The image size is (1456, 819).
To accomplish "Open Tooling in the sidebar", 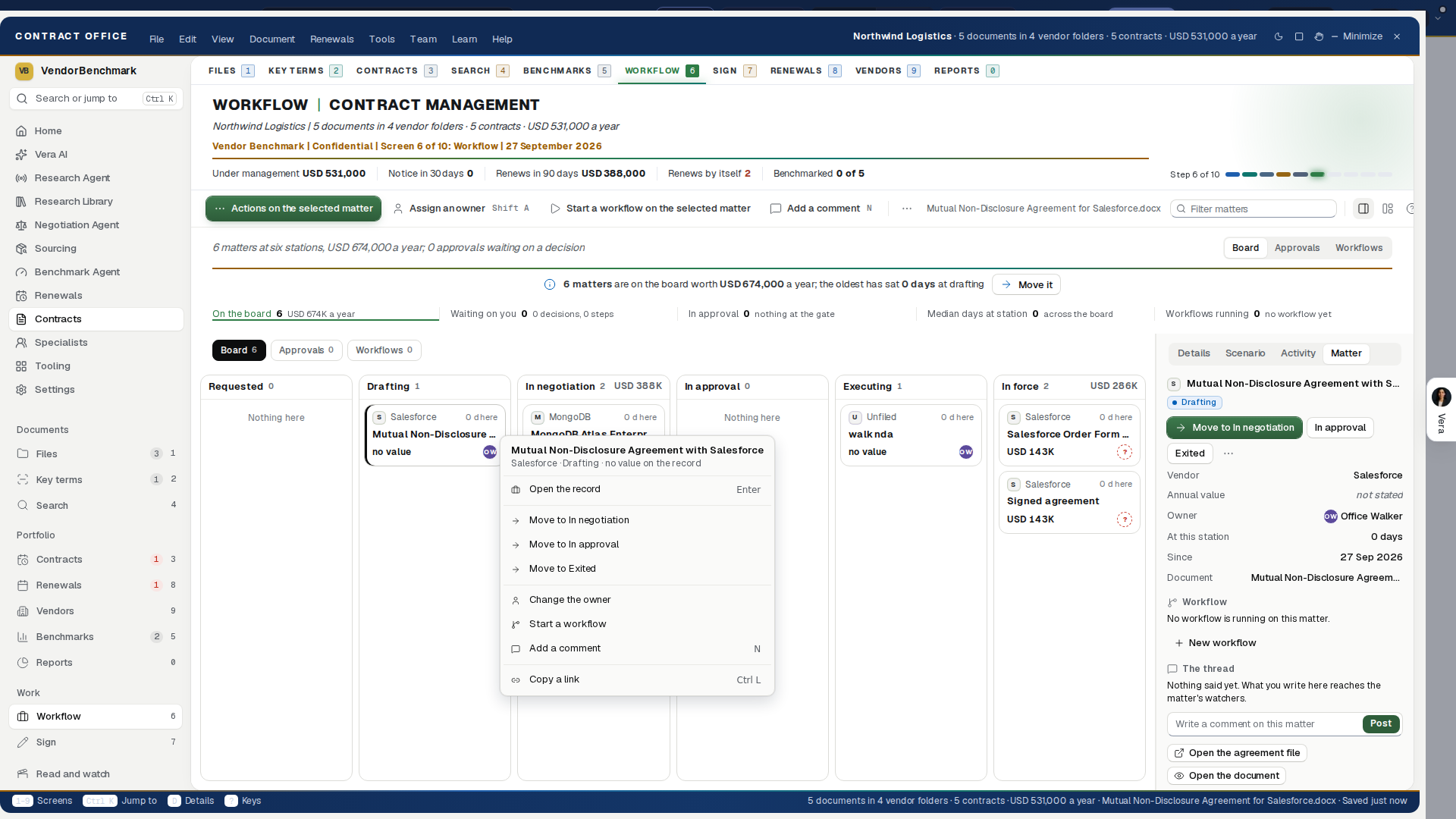I will click(96, 366).
